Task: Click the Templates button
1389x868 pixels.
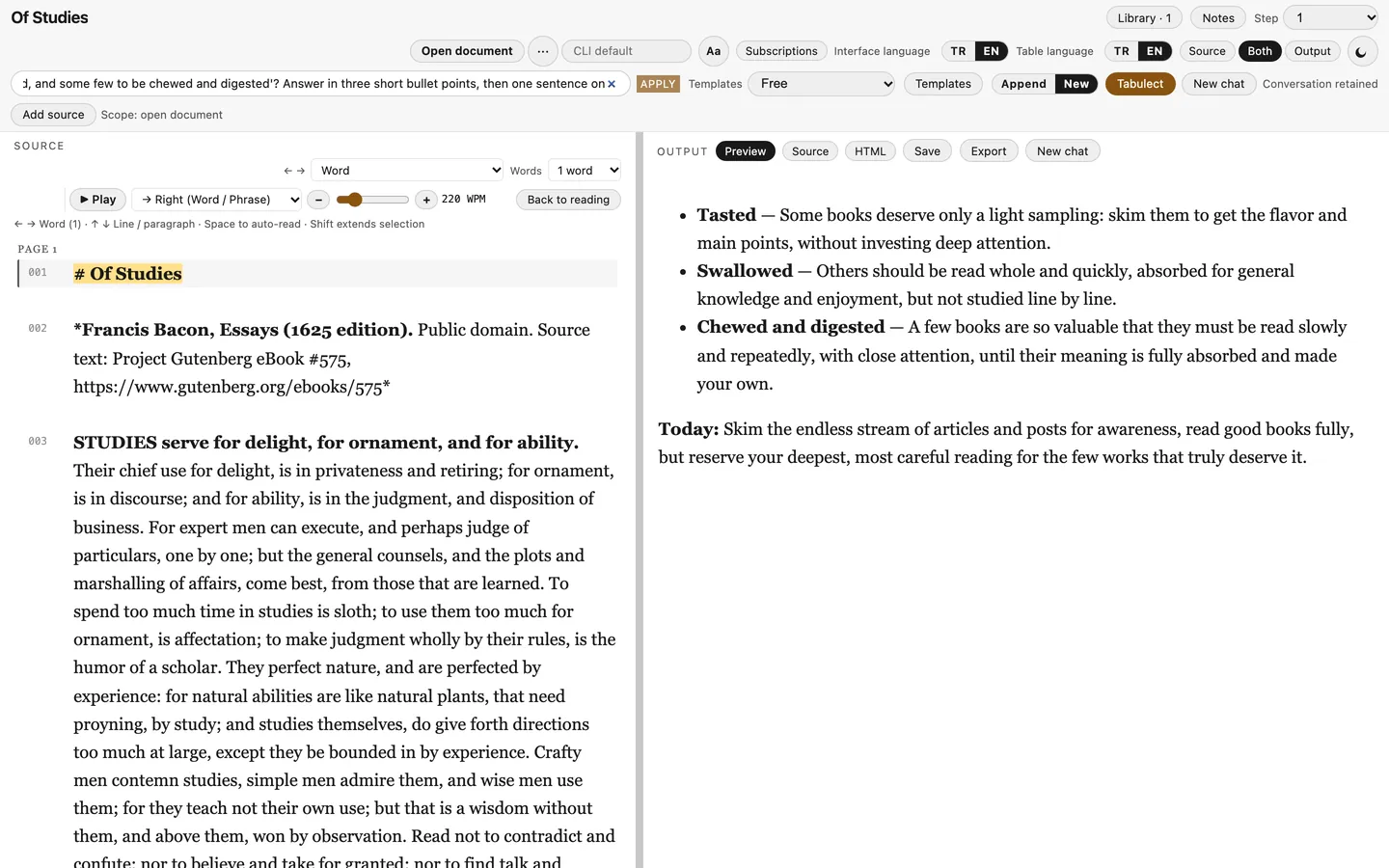Action: point(943,84)
